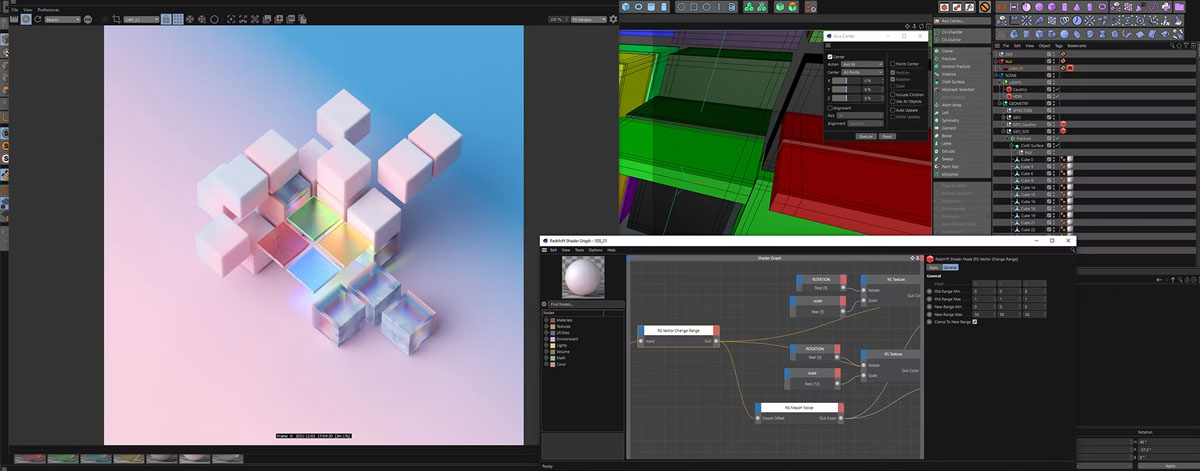The width and height of the screenshot is (1200, 471).
Task: Select the Atom Array item
Action: pos(960,105)
